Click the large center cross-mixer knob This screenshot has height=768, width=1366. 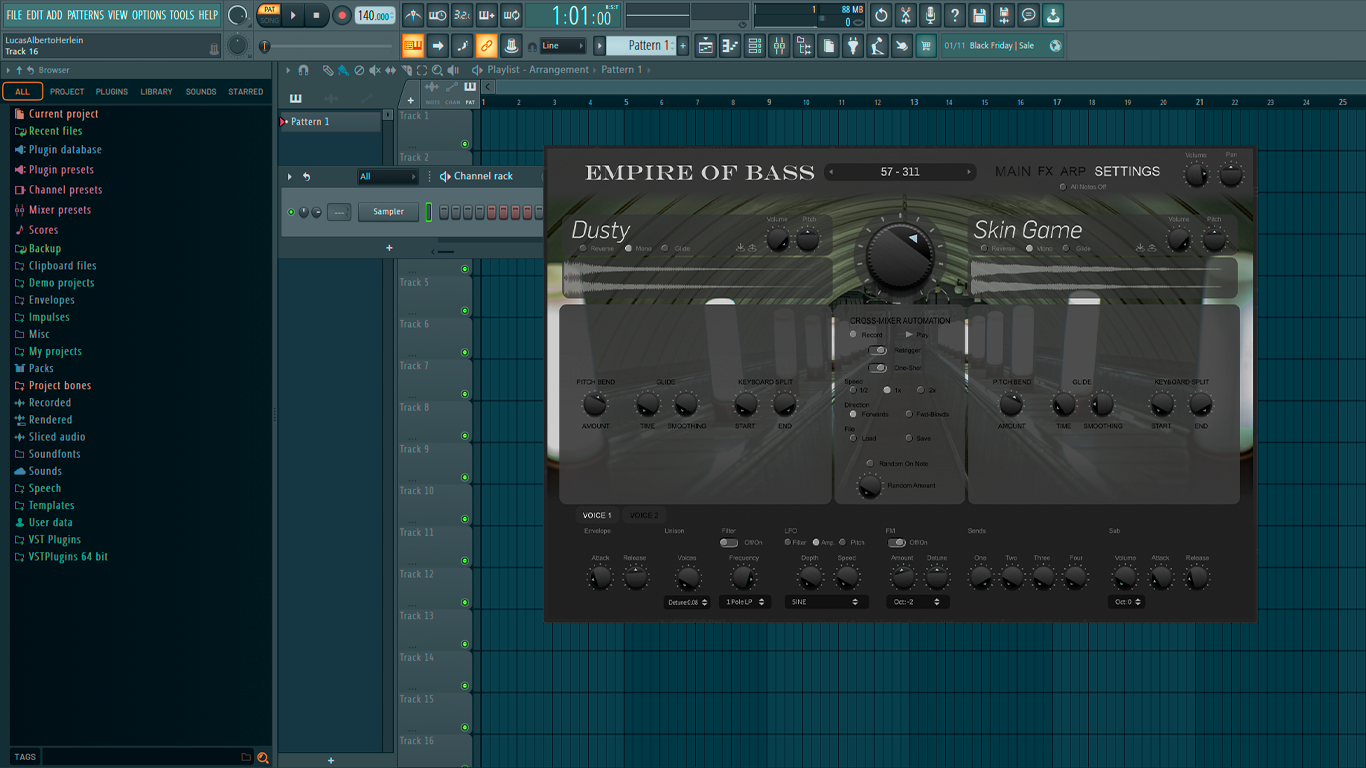pyautogui.click(x=899, y=256)
